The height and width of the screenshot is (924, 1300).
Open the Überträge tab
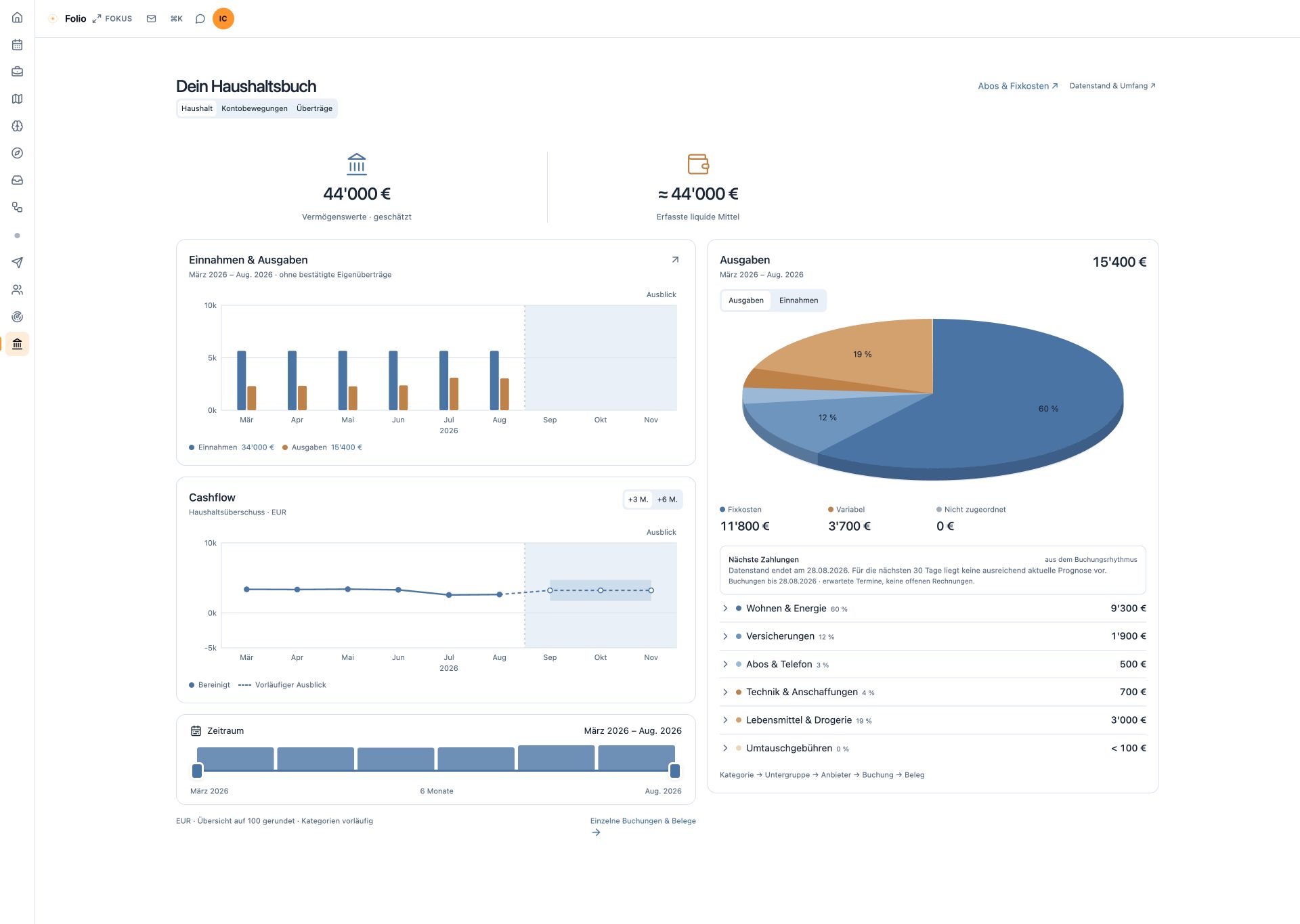coord(314,108)
